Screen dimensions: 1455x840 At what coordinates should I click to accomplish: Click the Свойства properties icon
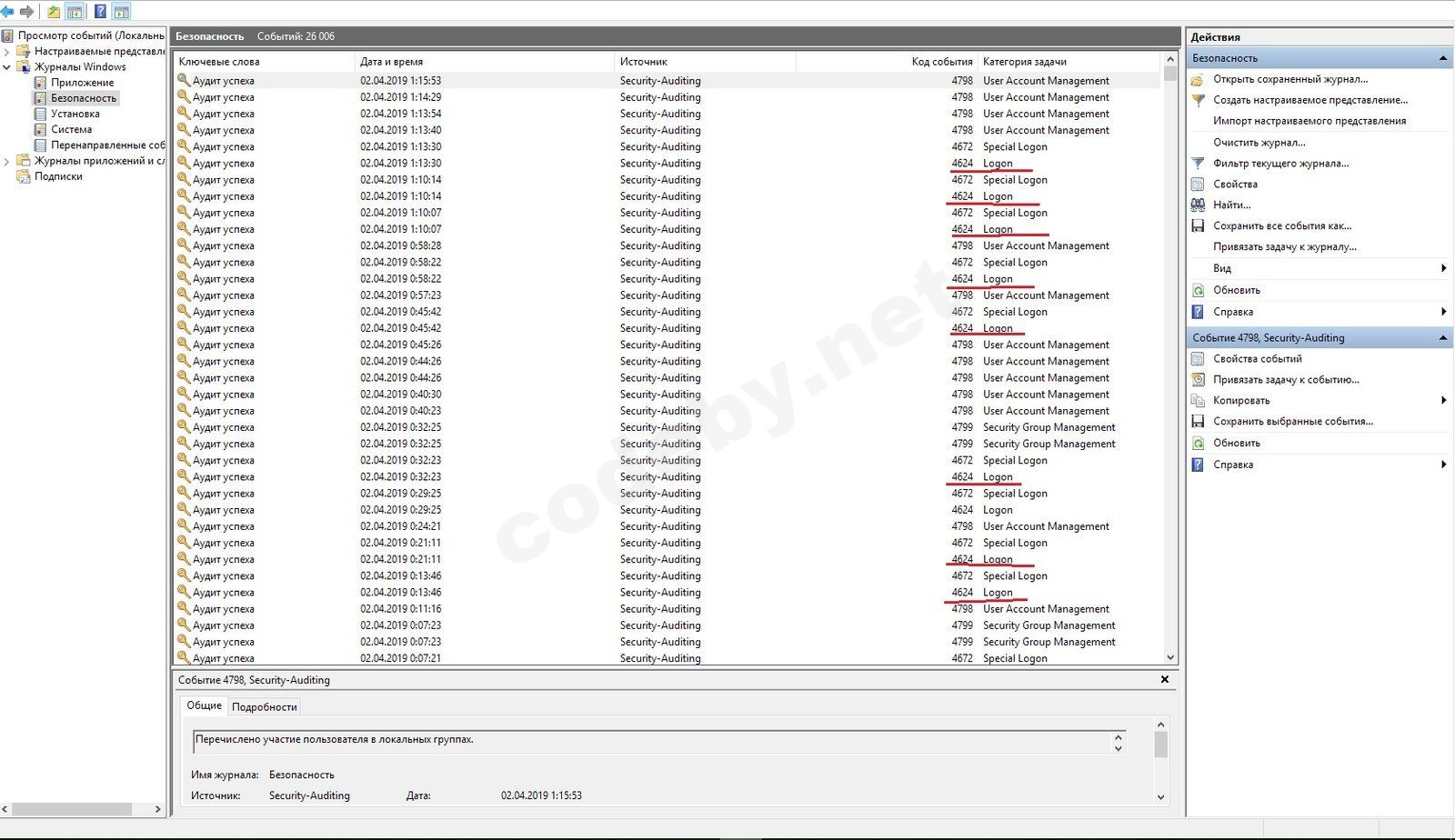1198,184
